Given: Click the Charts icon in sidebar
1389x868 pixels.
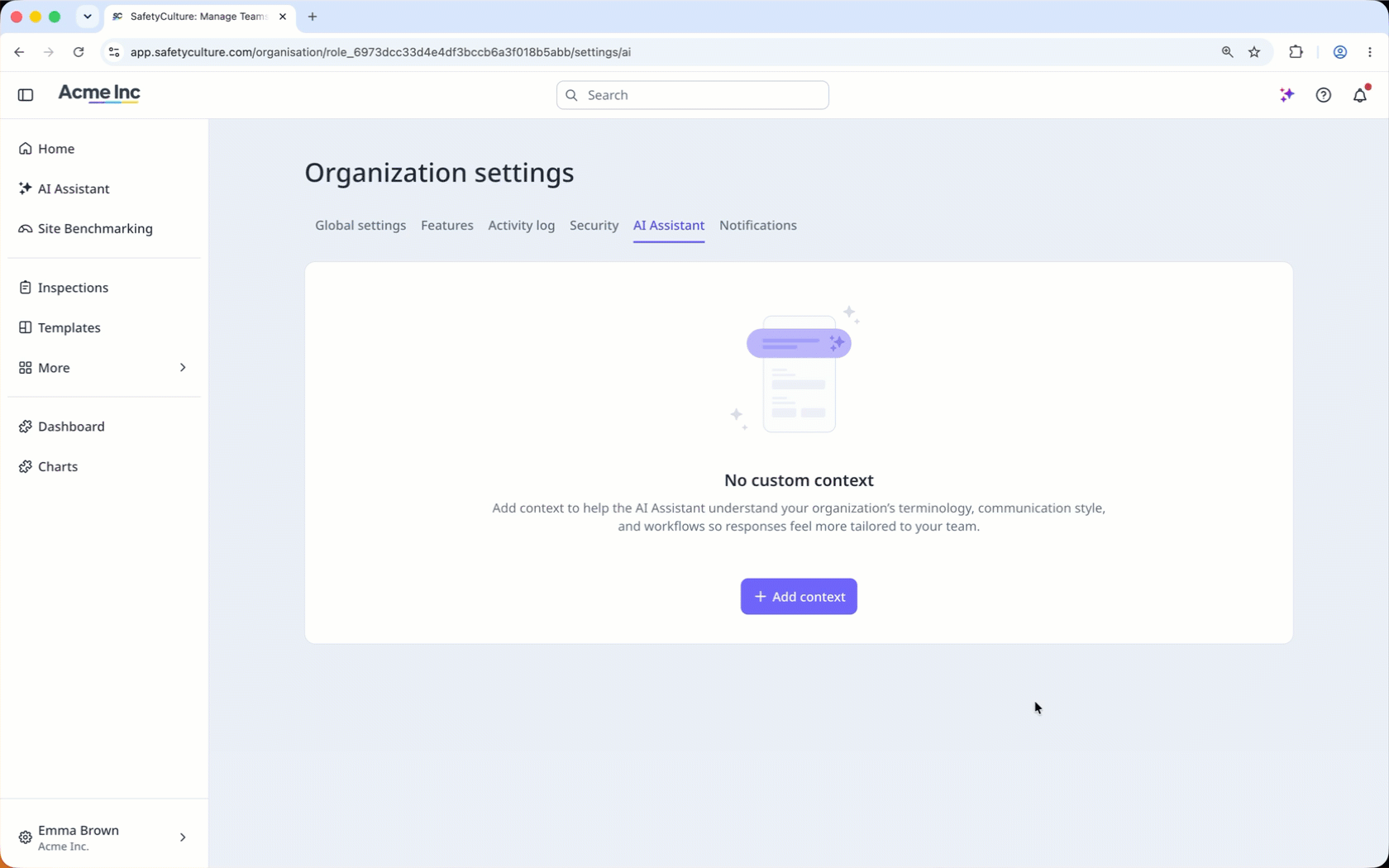Looking at the screenshot, I should 26,467.
